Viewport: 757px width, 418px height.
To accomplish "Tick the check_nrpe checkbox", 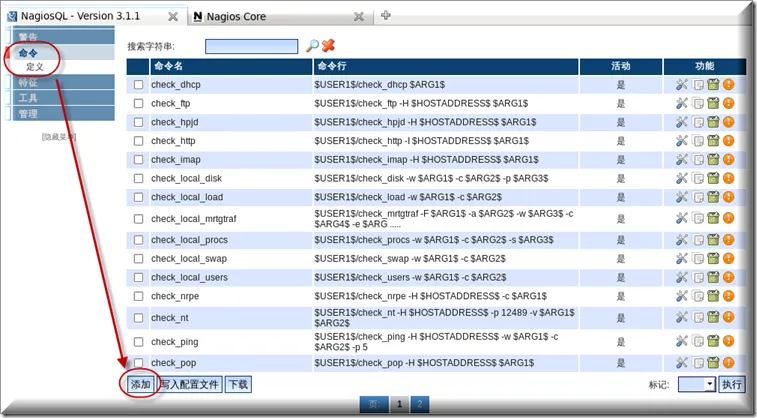I will tap(139, 296).
